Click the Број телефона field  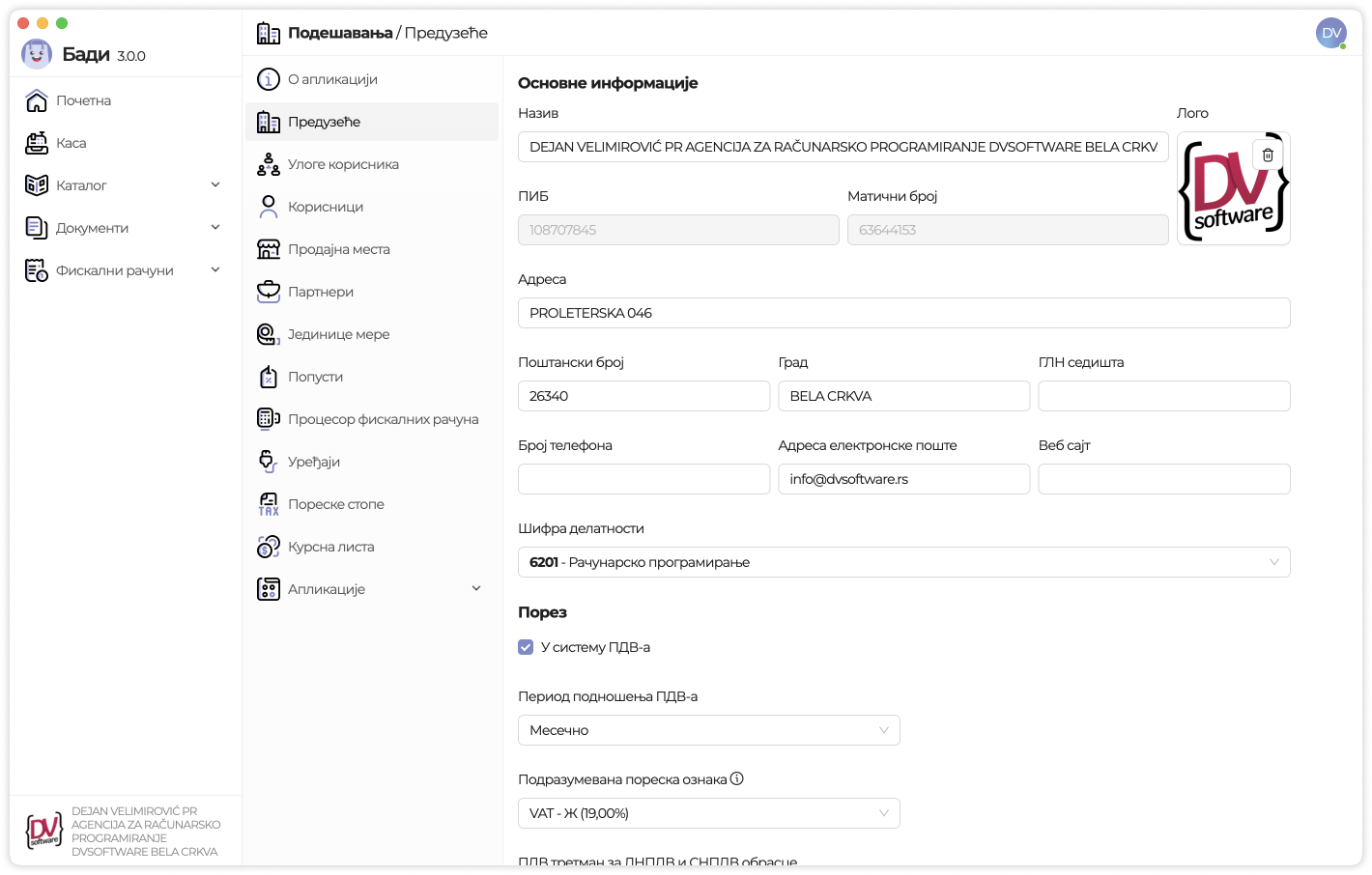point(644,479)
